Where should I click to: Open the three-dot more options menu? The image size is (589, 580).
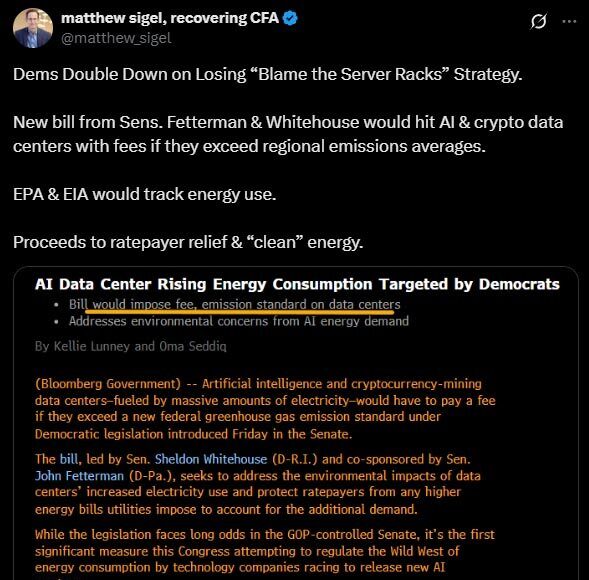(569, 21)
